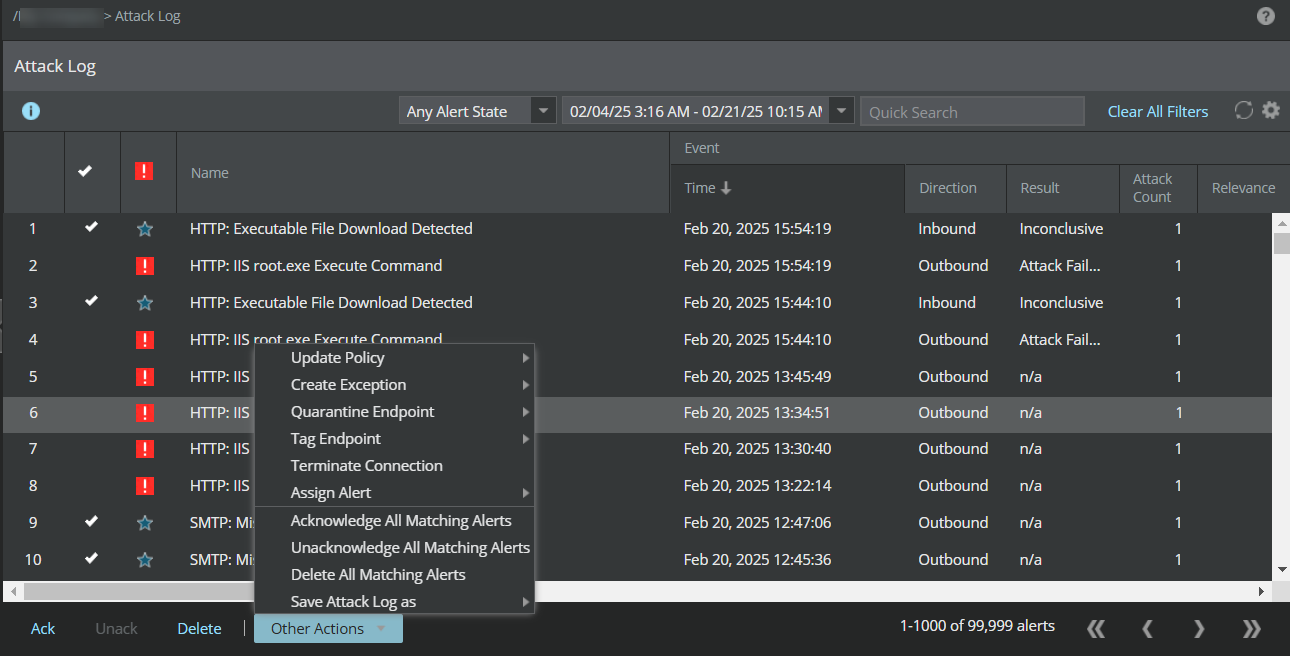
Task: Open the settings gear icon
Action: point(1270,111)
